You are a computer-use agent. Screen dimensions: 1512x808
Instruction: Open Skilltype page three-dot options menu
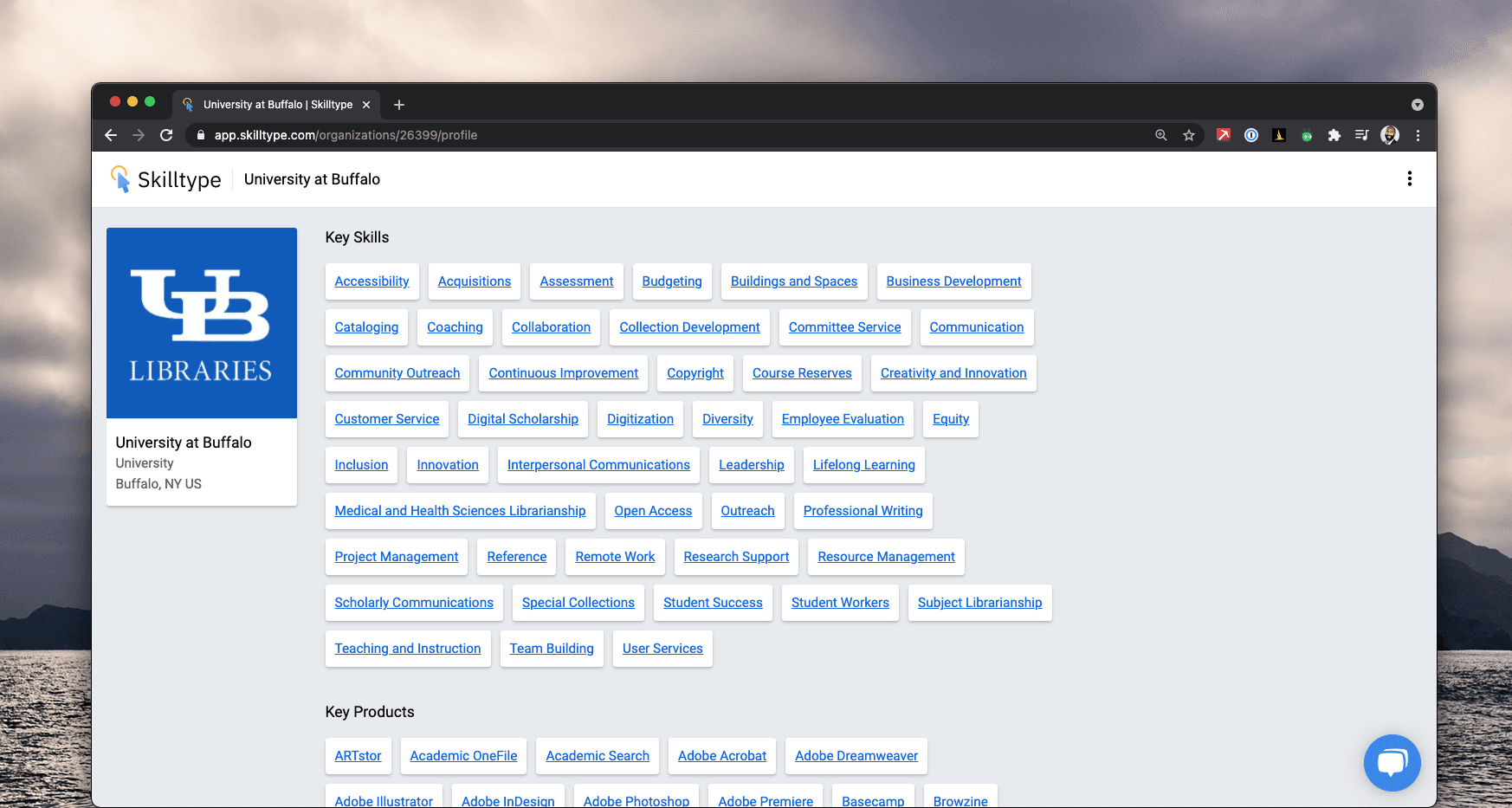[1410, 178]
